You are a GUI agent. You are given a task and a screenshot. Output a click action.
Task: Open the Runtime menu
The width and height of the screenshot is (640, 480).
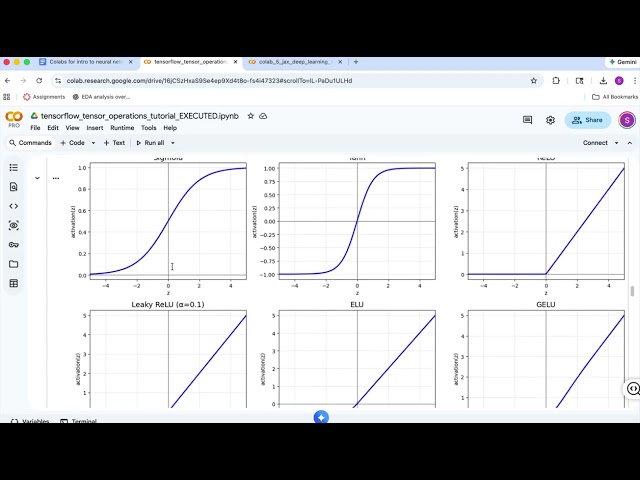pyautogui.click(x=122, y=128)
